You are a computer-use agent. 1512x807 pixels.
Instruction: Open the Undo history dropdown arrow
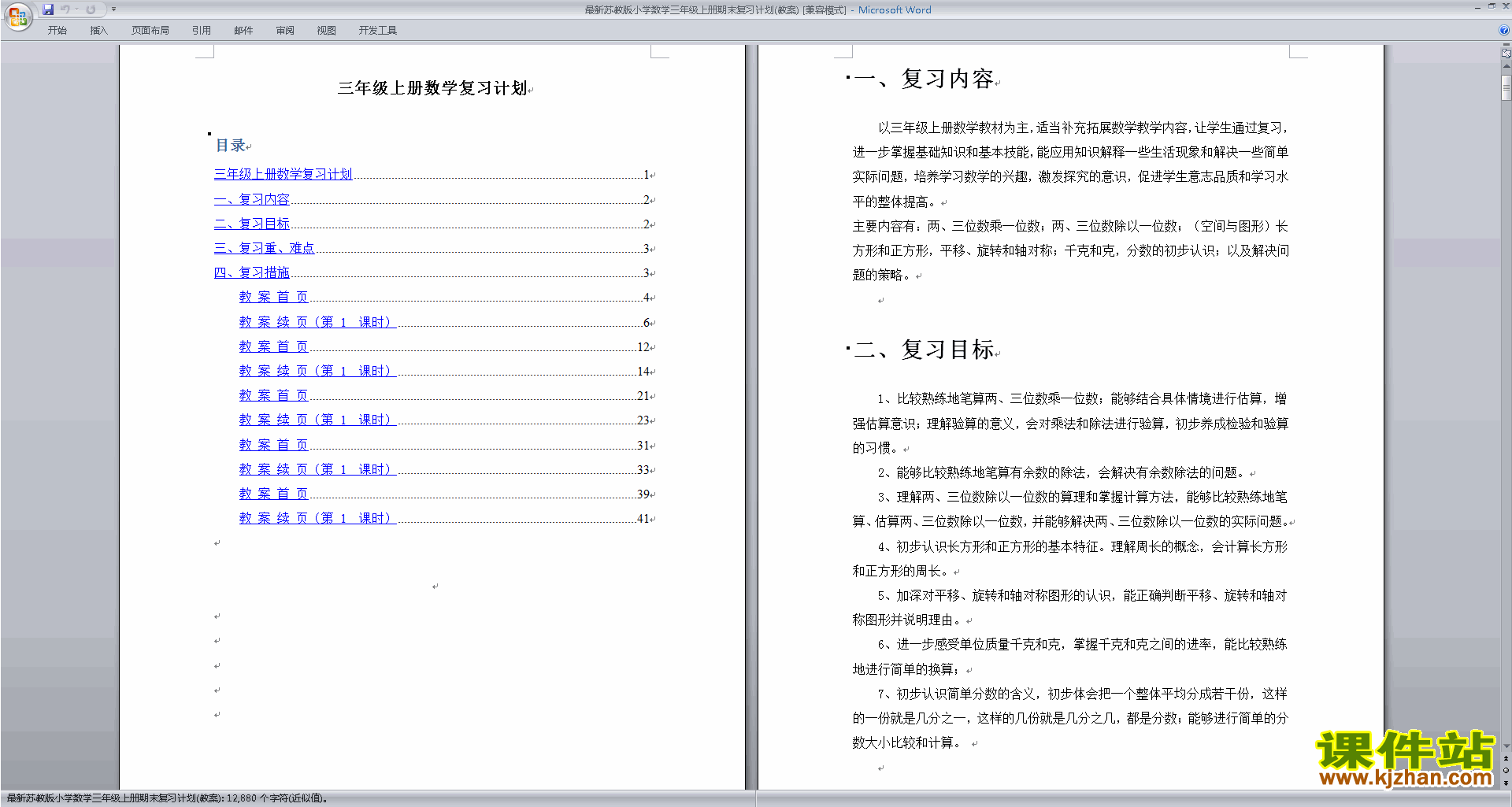[x=76, y=9]
